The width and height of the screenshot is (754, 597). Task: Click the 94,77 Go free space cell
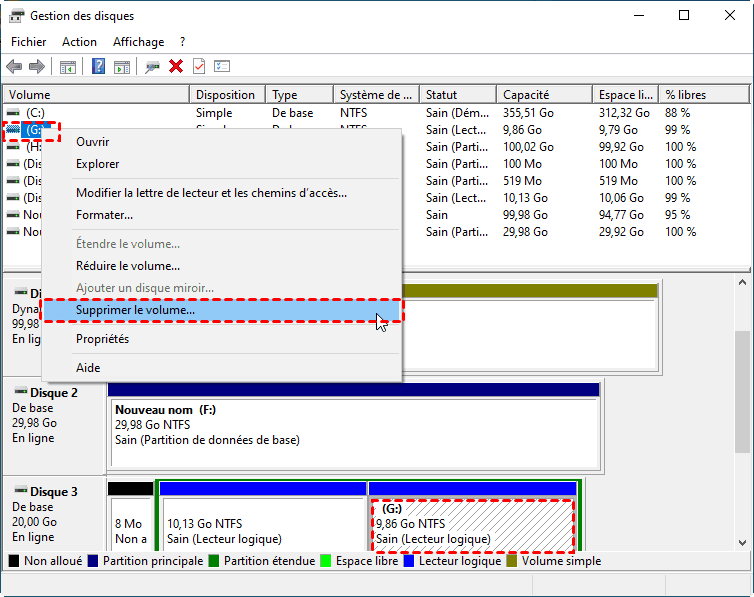pyautogui.click(x=621, y=215)
